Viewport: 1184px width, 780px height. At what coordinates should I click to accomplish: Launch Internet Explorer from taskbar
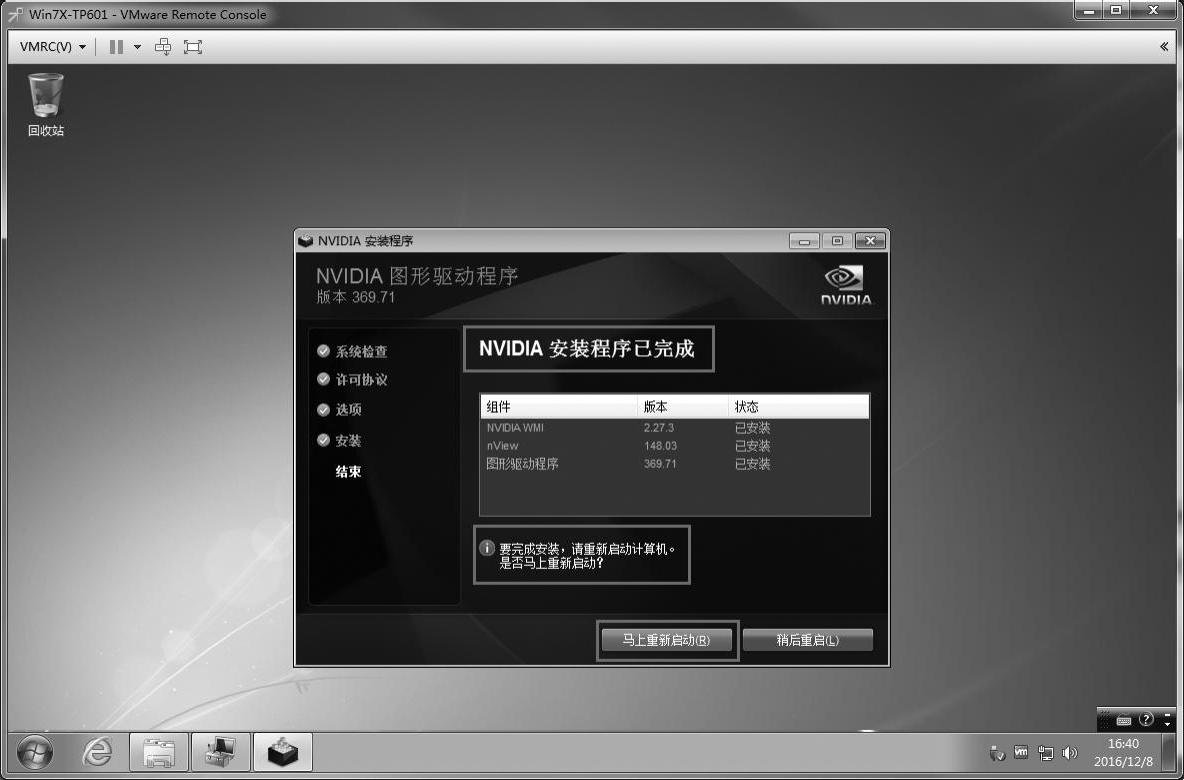click(x=97, y=752)
